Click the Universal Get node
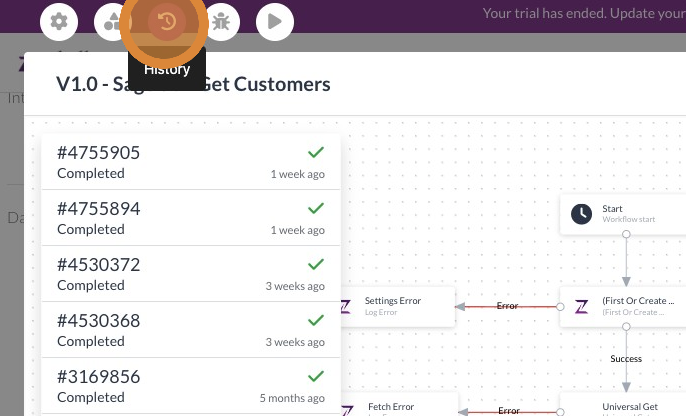The width and height of the screenshot is (686, 416). (623, 405)
